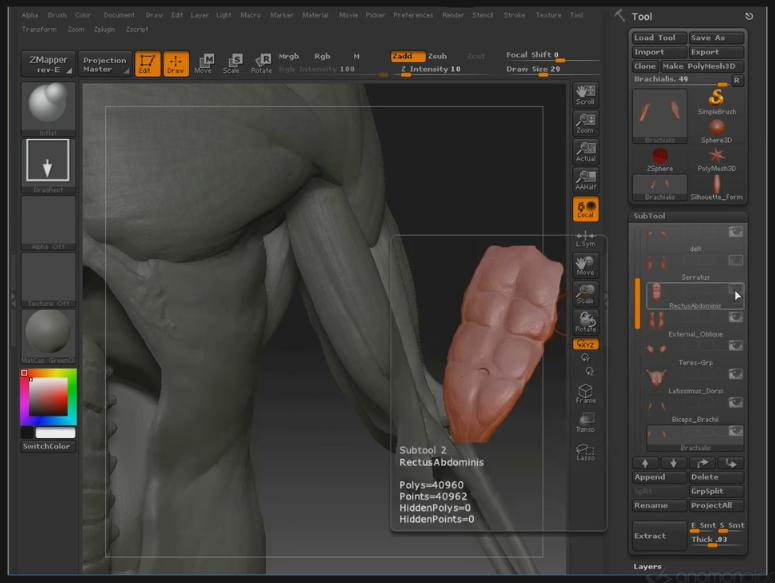Screen dimensions: 775x583
Task: Select the PolyMesh3D tool
Action: pyautogui.click(x=716, y=160)
